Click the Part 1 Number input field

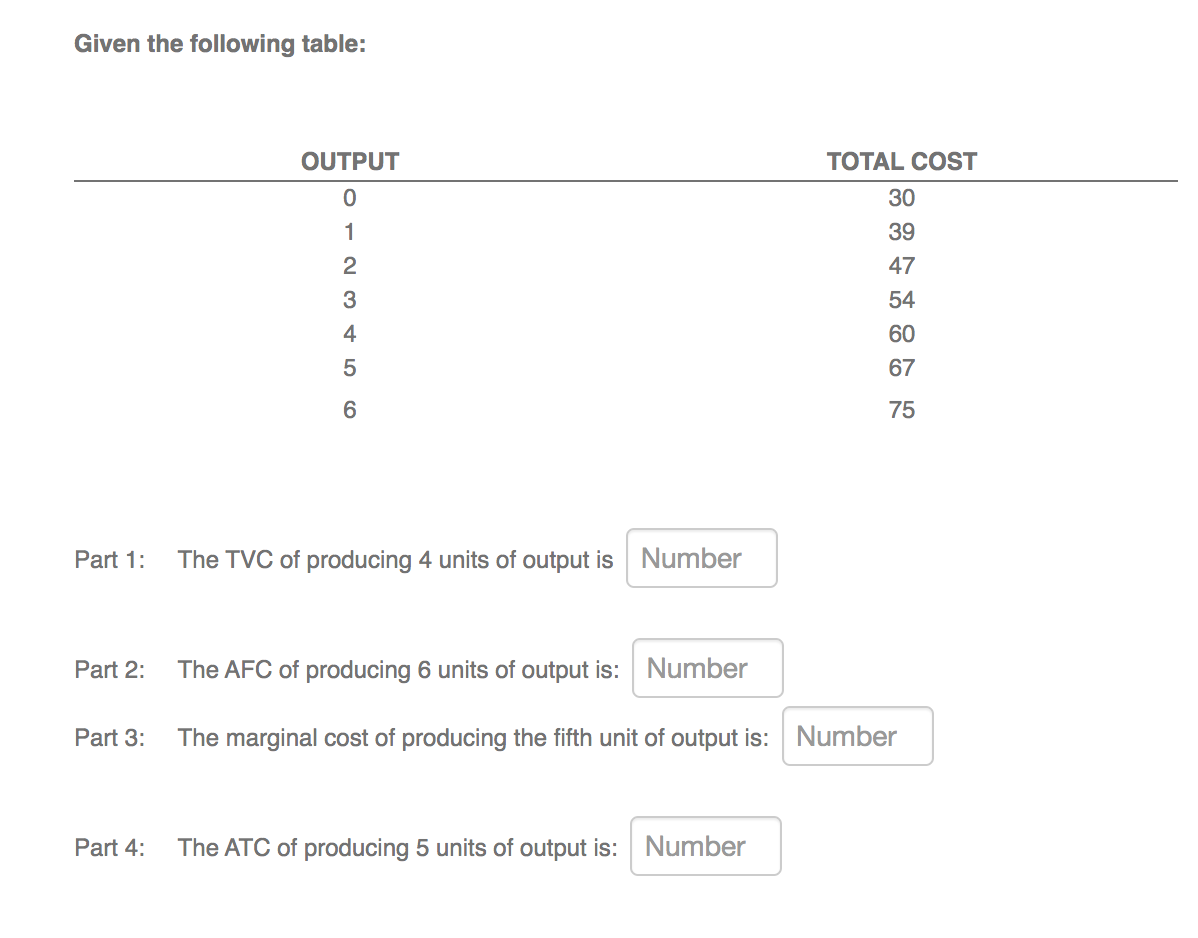point(701,558)
